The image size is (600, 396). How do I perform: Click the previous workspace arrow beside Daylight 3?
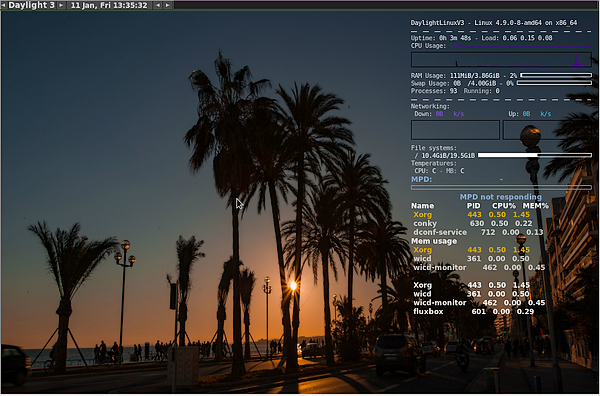(x=3, y=5)
